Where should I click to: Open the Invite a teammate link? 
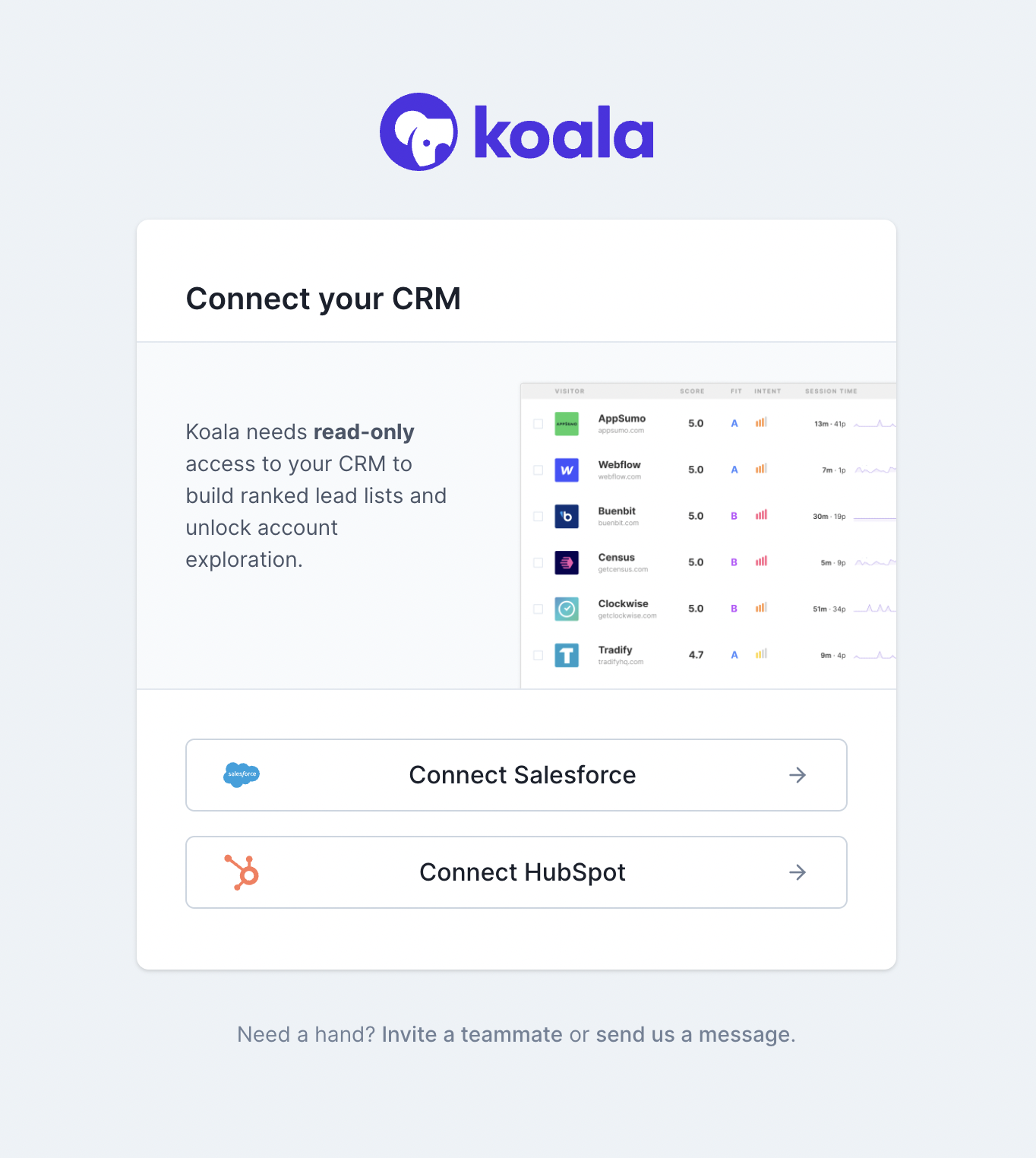[x=472, y=1034]
